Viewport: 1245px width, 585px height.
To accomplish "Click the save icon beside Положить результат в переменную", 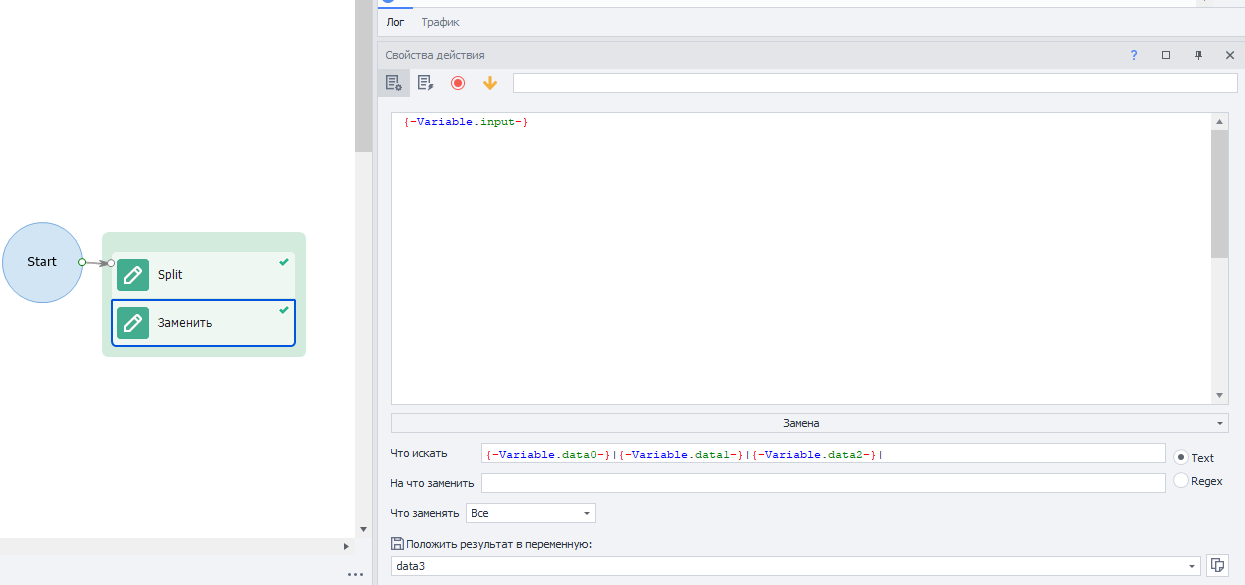I will (x=397, y=544).
